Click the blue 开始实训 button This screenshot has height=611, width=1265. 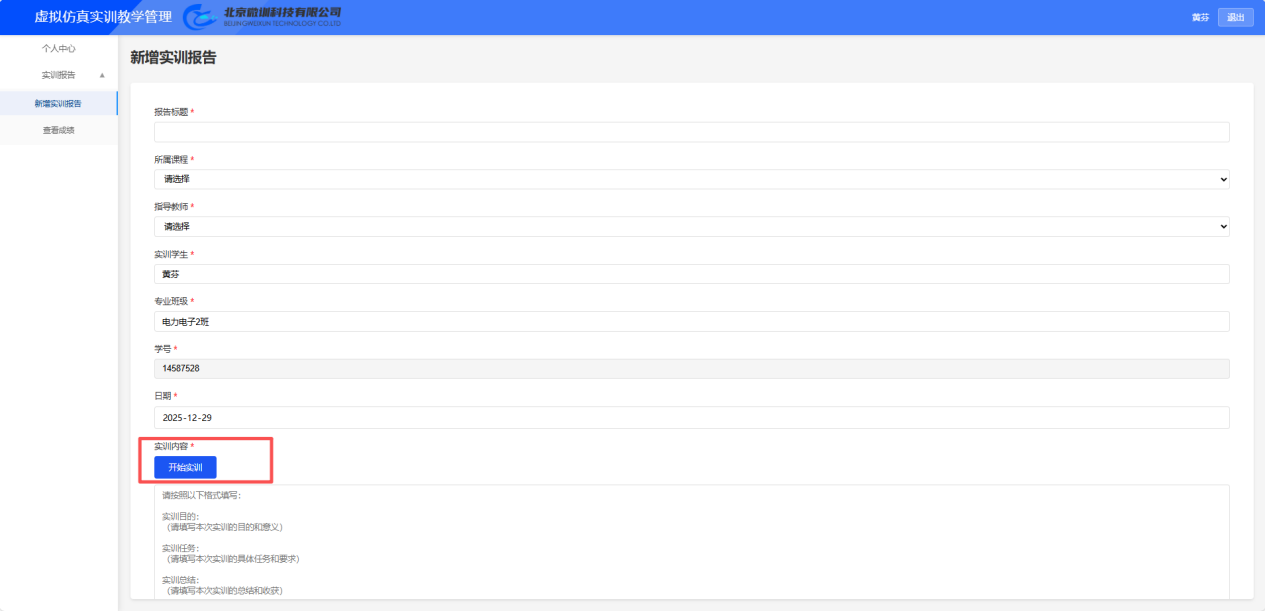[185, 468]
